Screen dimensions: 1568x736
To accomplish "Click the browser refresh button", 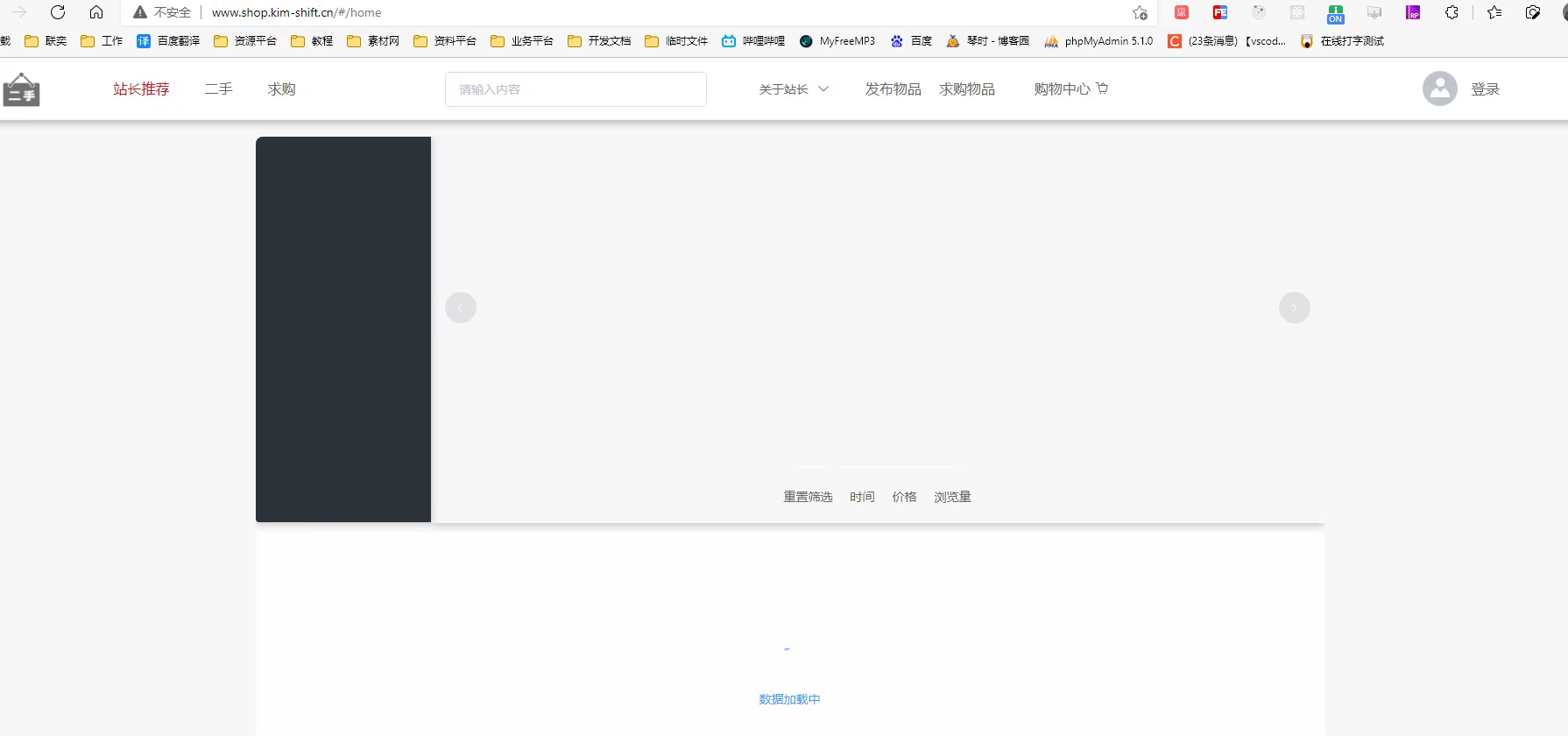I will tap(58, 12).
